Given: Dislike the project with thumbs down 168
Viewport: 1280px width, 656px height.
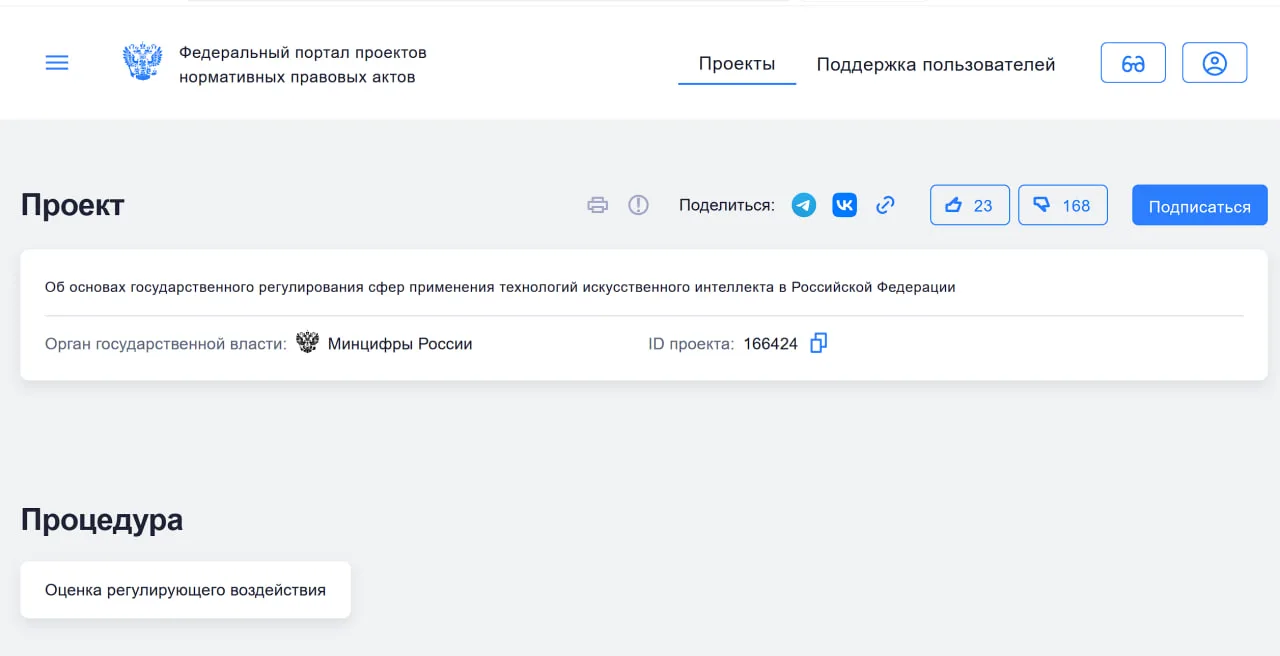Looking at the screenshot, I should coord(1063,205).
